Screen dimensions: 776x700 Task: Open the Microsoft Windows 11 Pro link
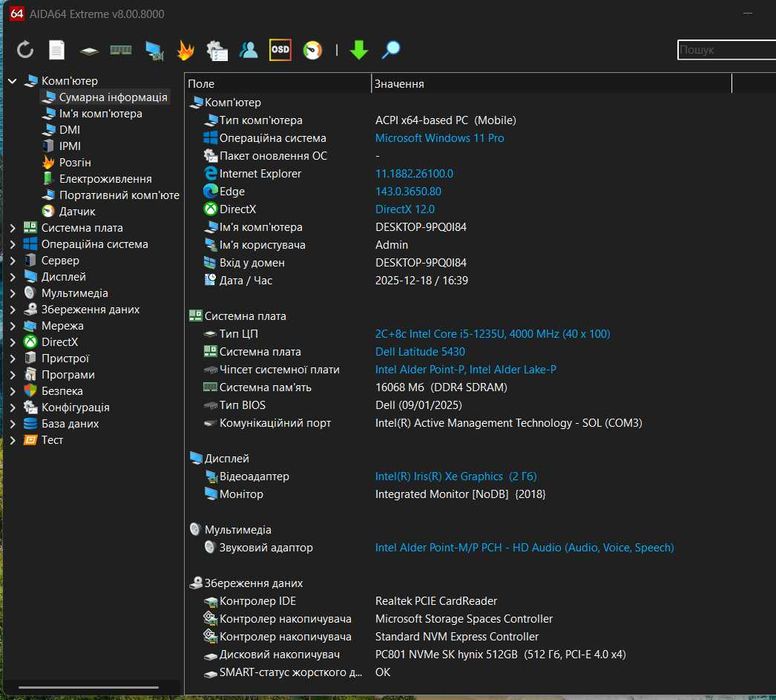click(439, 138)
